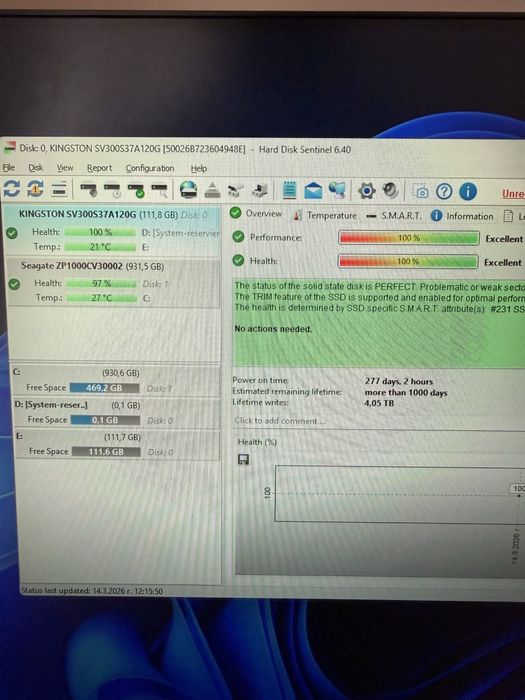Click the right-panel Health 100 % bar
This screenshot has height=700, width=525.
(408, 261)
